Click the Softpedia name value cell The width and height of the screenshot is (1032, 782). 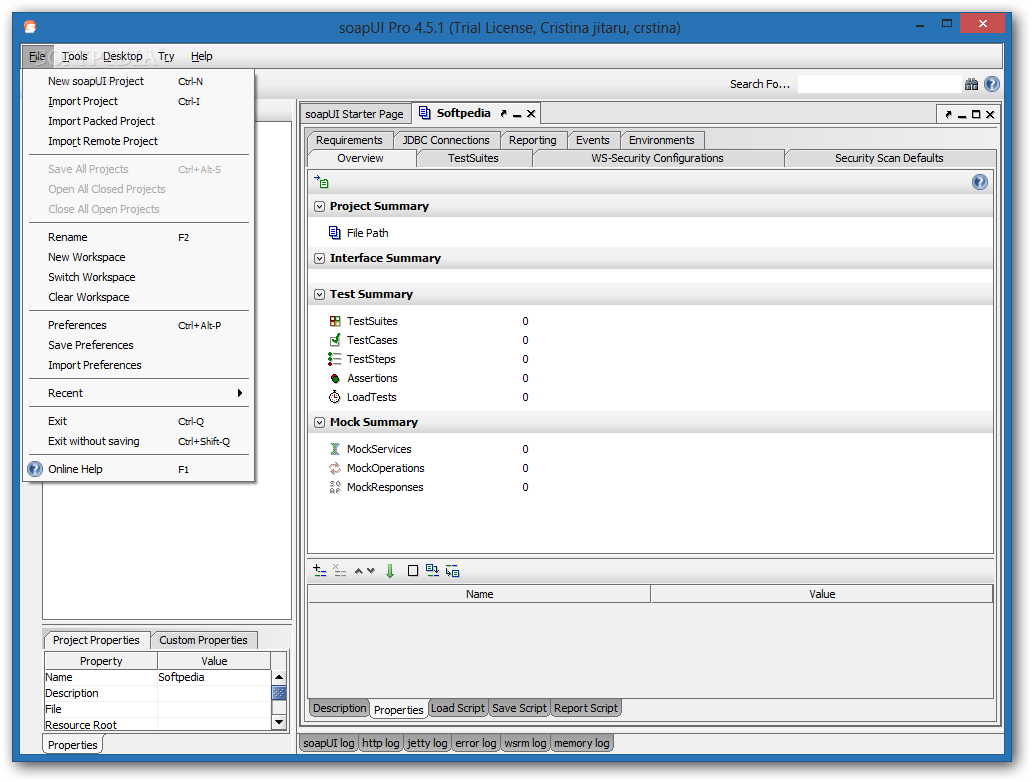tap(214, 677)
